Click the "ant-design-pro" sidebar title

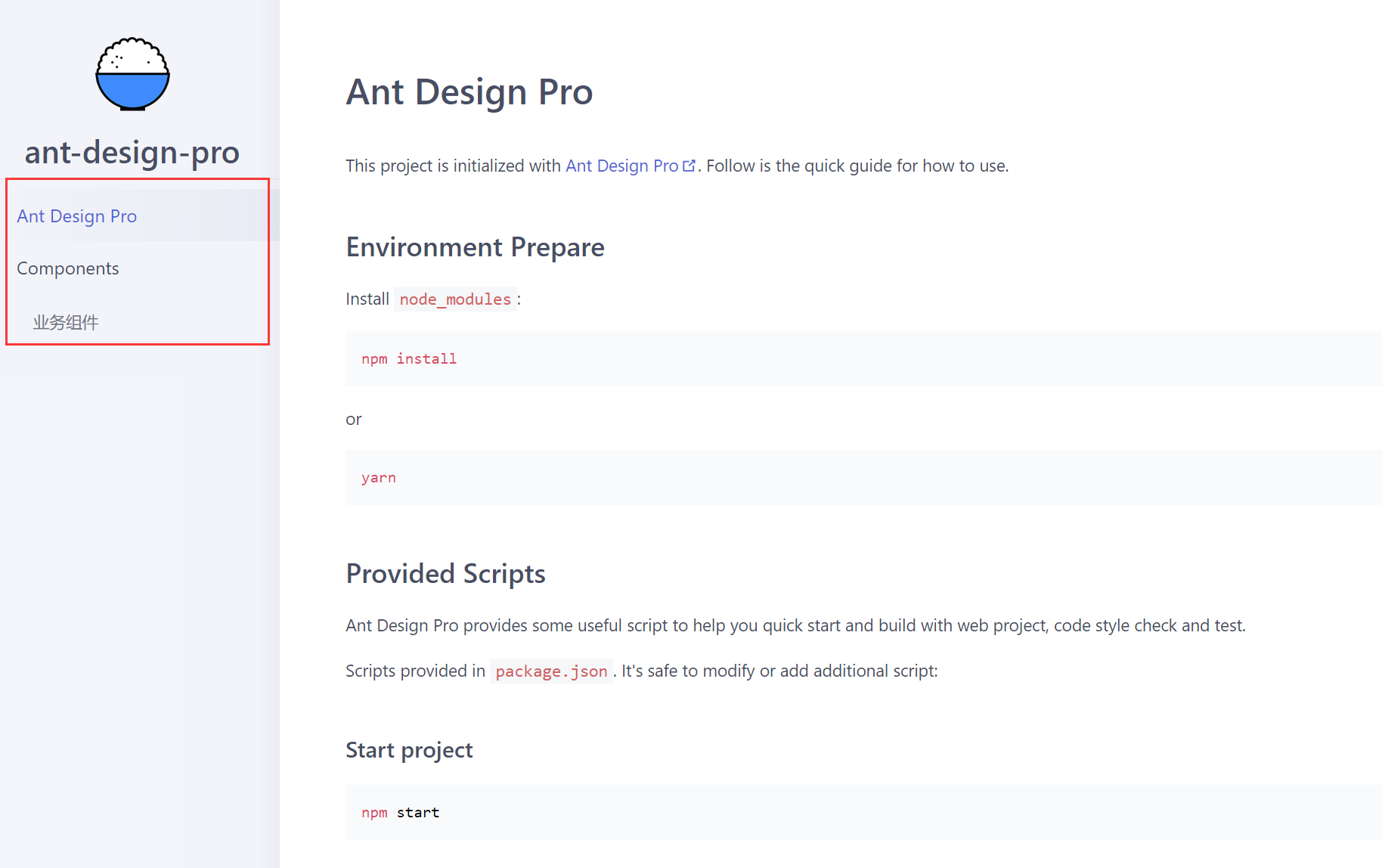coord(132,152)
